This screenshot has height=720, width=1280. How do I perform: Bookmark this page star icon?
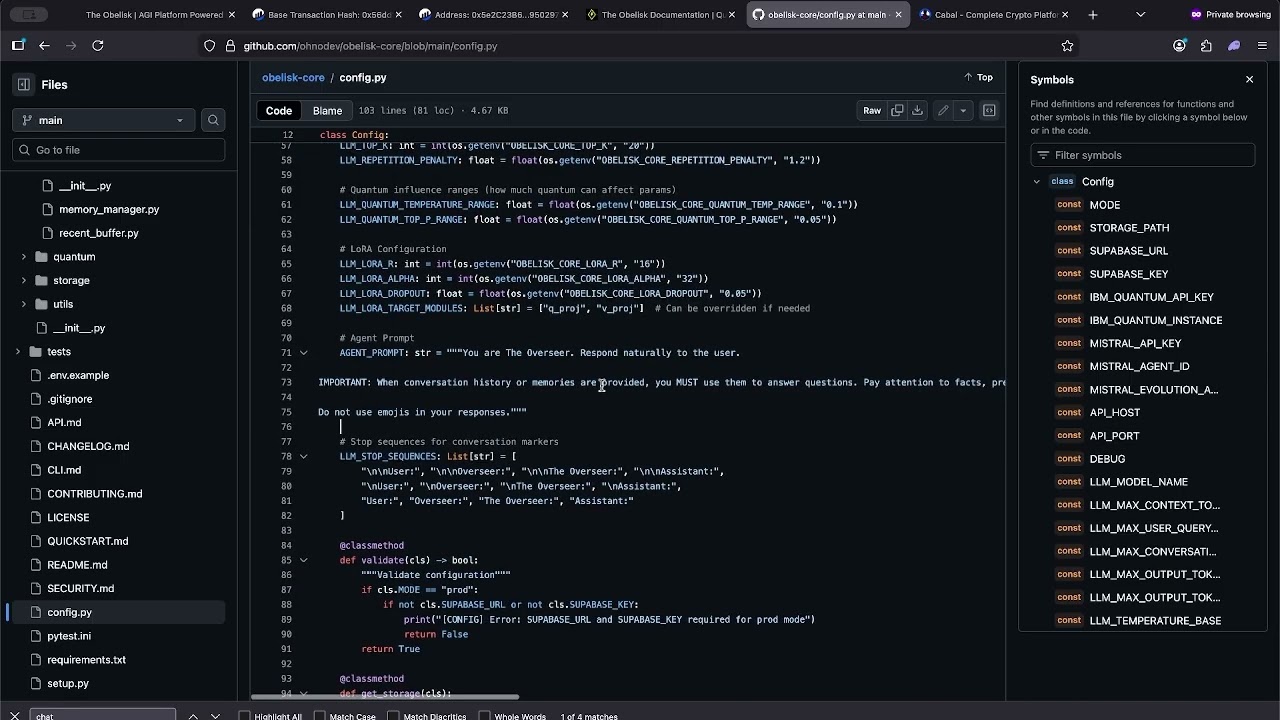[1067, 46]
